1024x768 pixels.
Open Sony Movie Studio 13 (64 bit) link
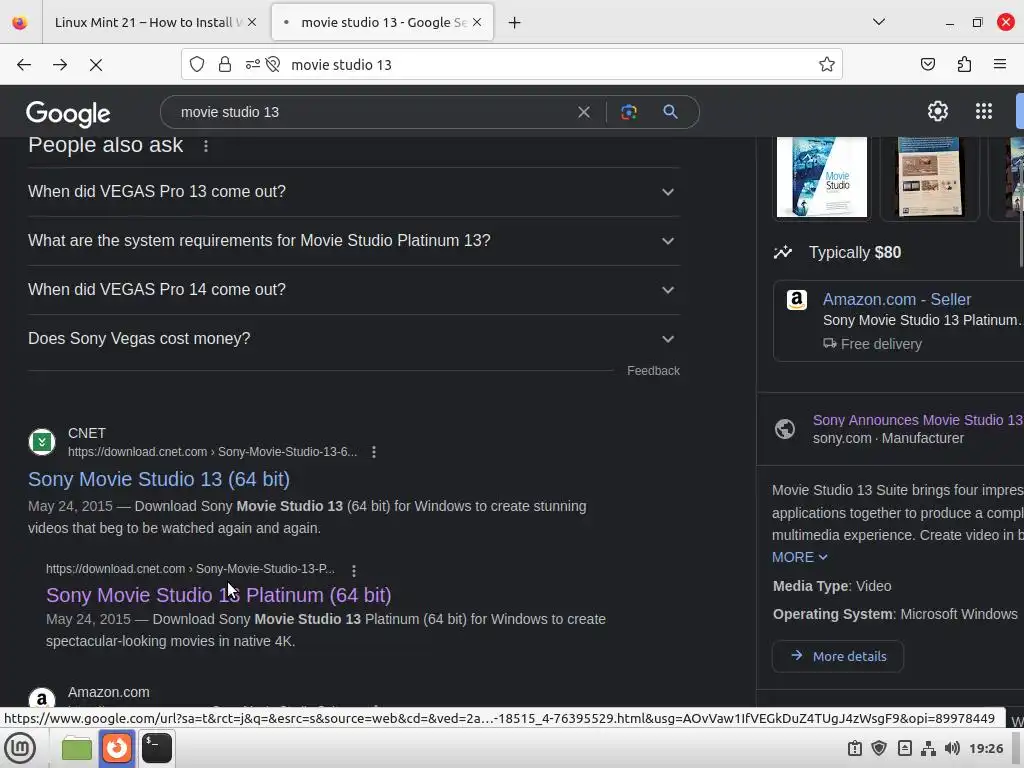[159, 479]
